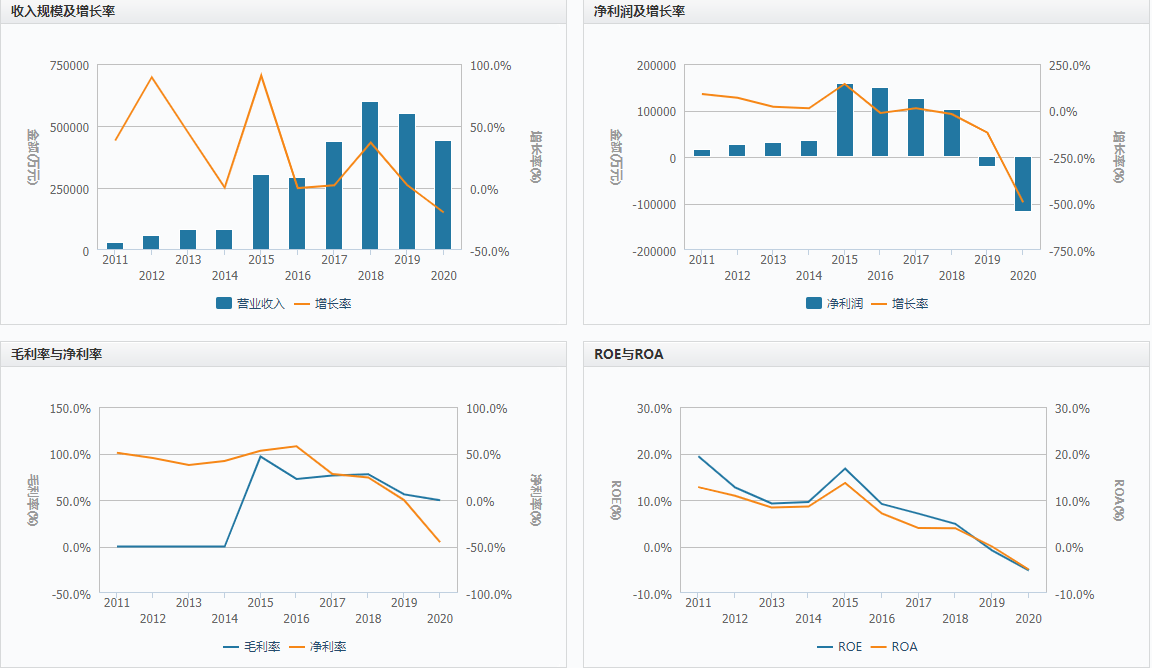Click the 2016 net profit bar
1152x668 pixels.
(x=880, y=122)
